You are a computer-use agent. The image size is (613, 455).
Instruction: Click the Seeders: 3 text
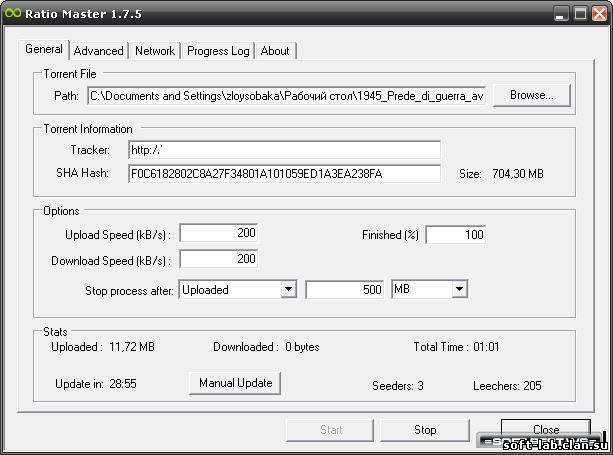pos(398,386)
